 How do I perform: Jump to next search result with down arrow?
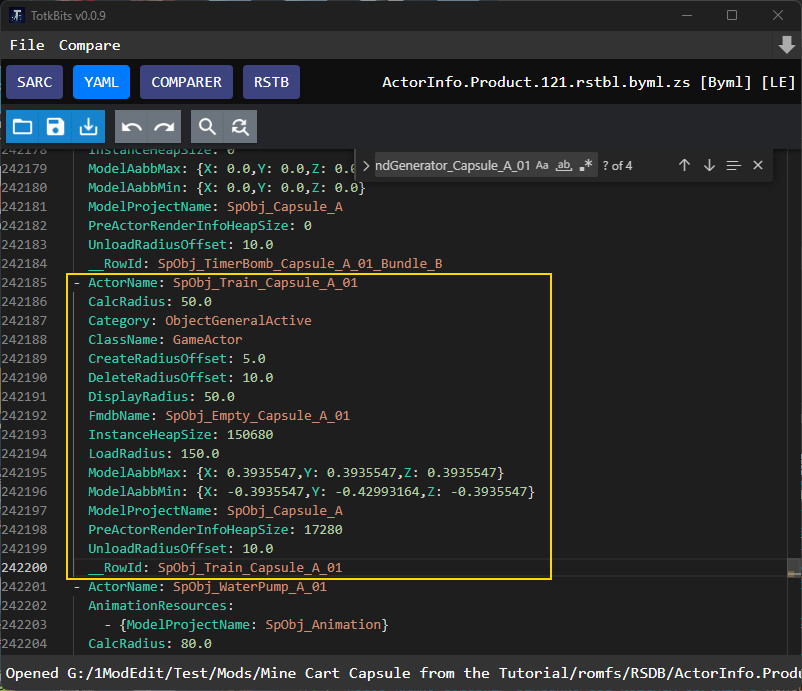(708, 165)
